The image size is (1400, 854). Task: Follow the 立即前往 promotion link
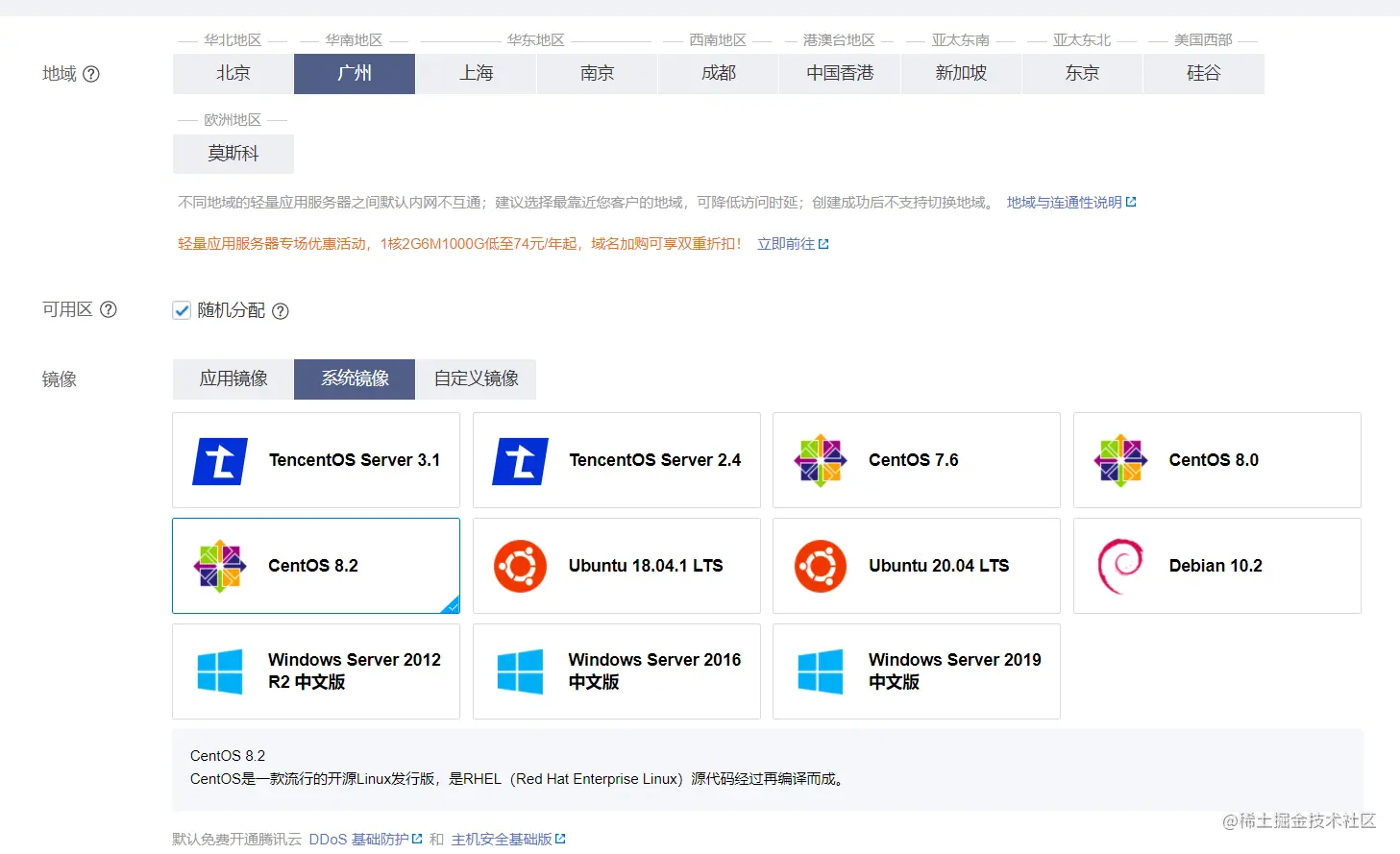785,244
